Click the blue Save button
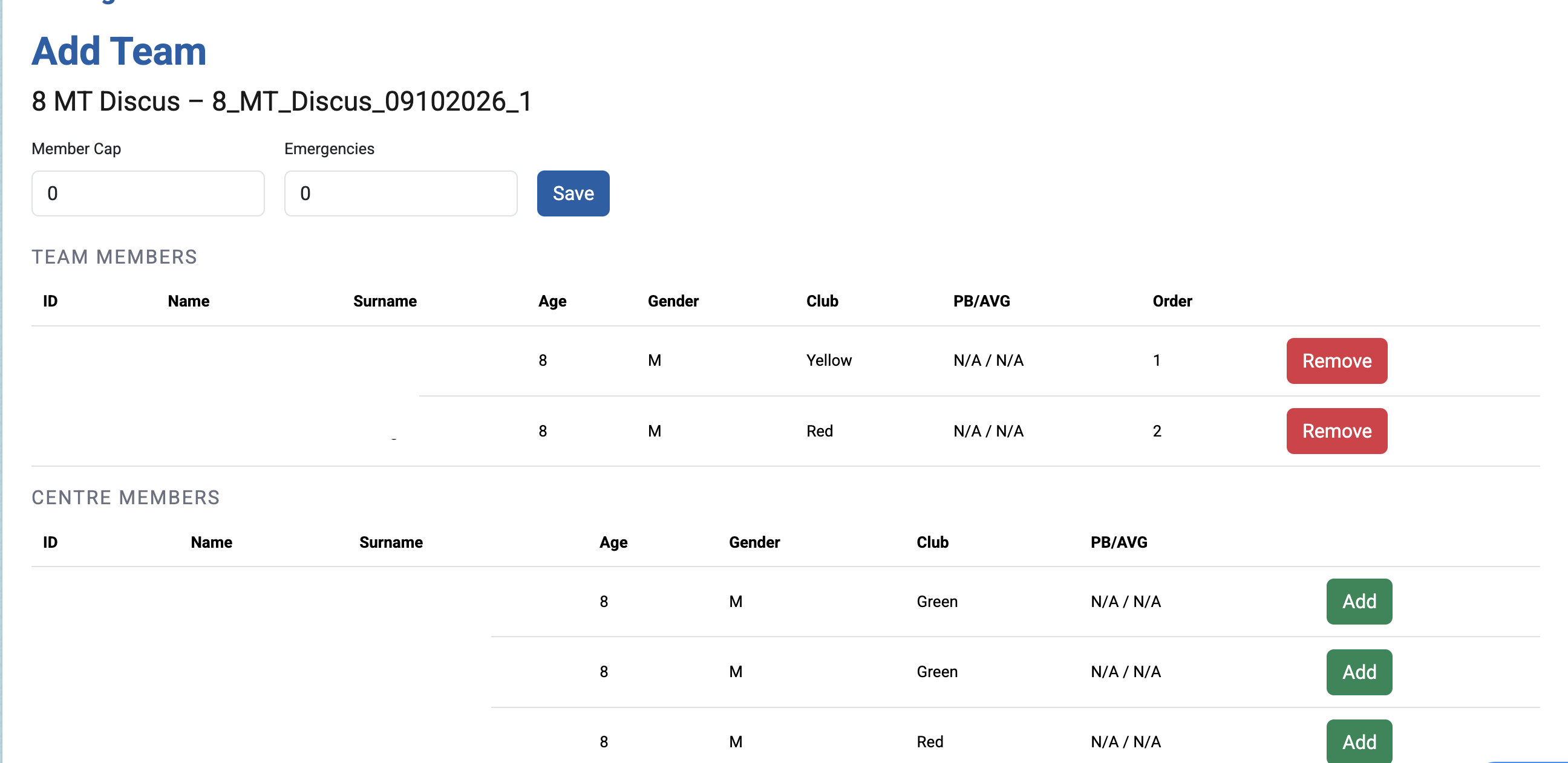 pos(573,193)
